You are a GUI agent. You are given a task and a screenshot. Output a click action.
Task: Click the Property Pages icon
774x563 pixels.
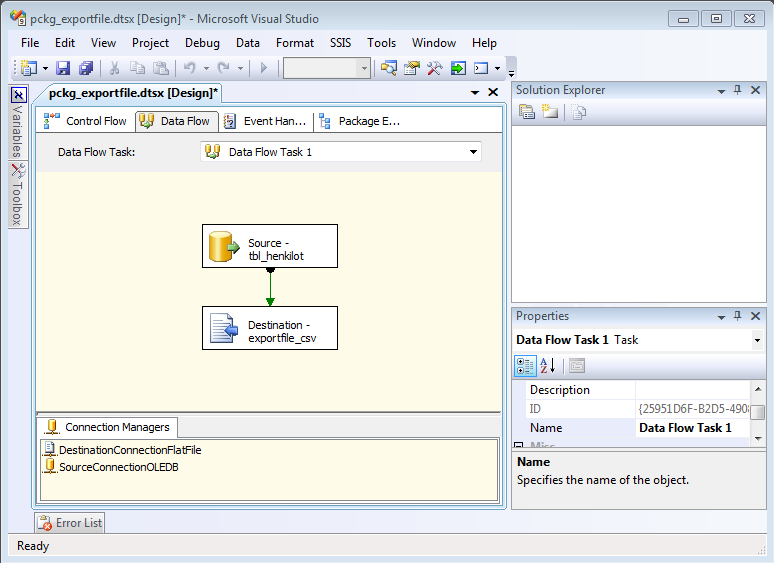[577, 366]
